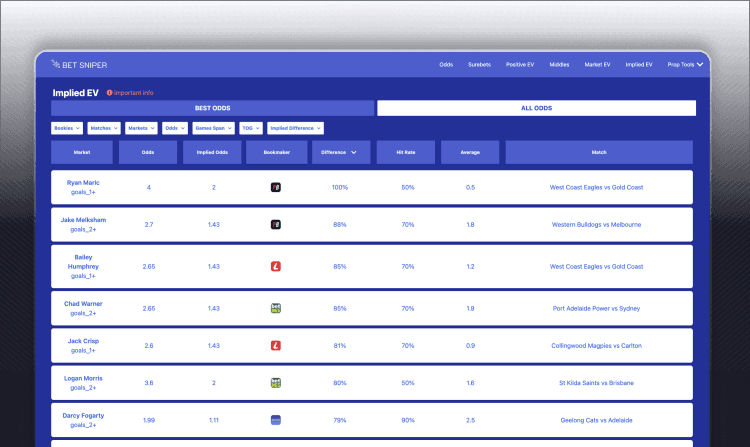Click the Odds column header
The width and height of the screenshot is (750, 447).
148,152
